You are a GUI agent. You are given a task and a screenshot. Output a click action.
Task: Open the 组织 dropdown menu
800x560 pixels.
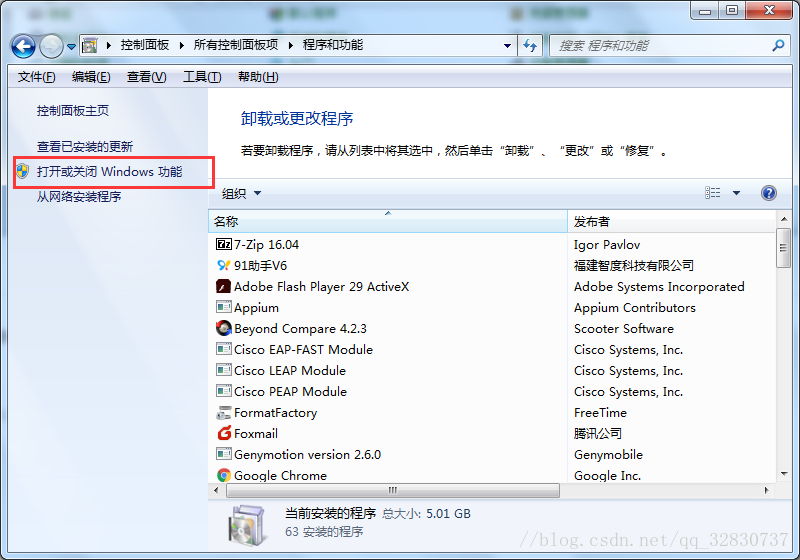point(241,193)
